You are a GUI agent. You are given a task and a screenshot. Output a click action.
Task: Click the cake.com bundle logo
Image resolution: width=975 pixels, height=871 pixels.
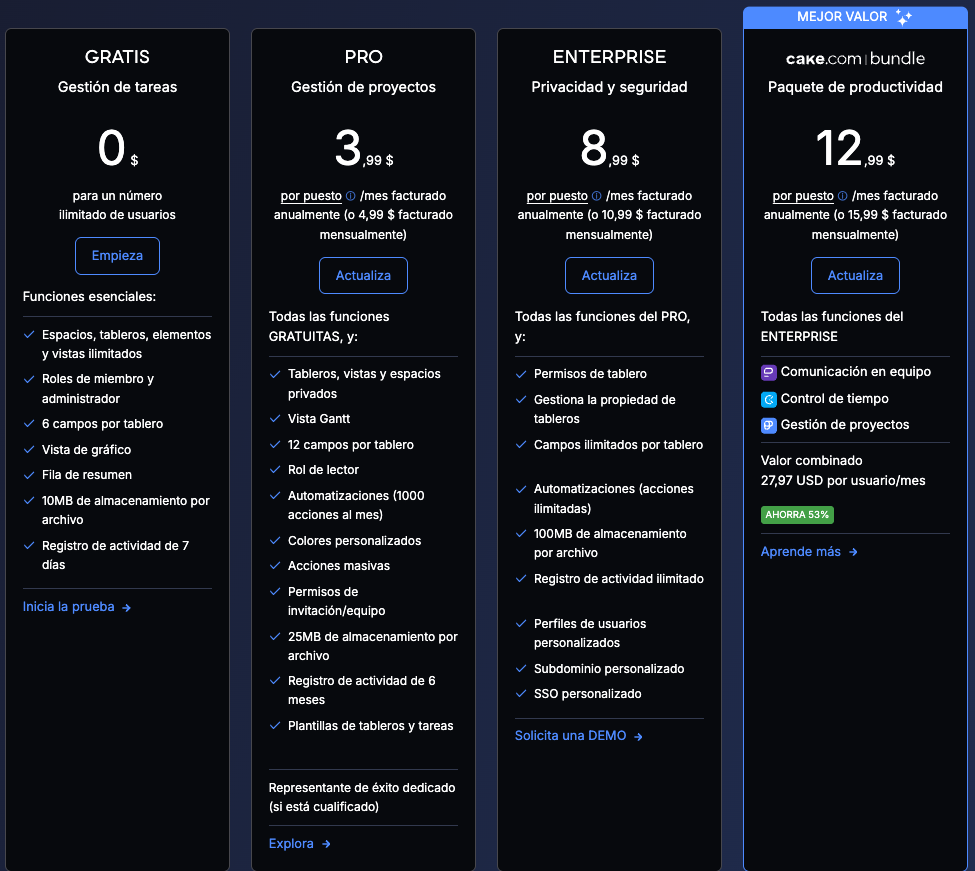(x=855, y=58)
